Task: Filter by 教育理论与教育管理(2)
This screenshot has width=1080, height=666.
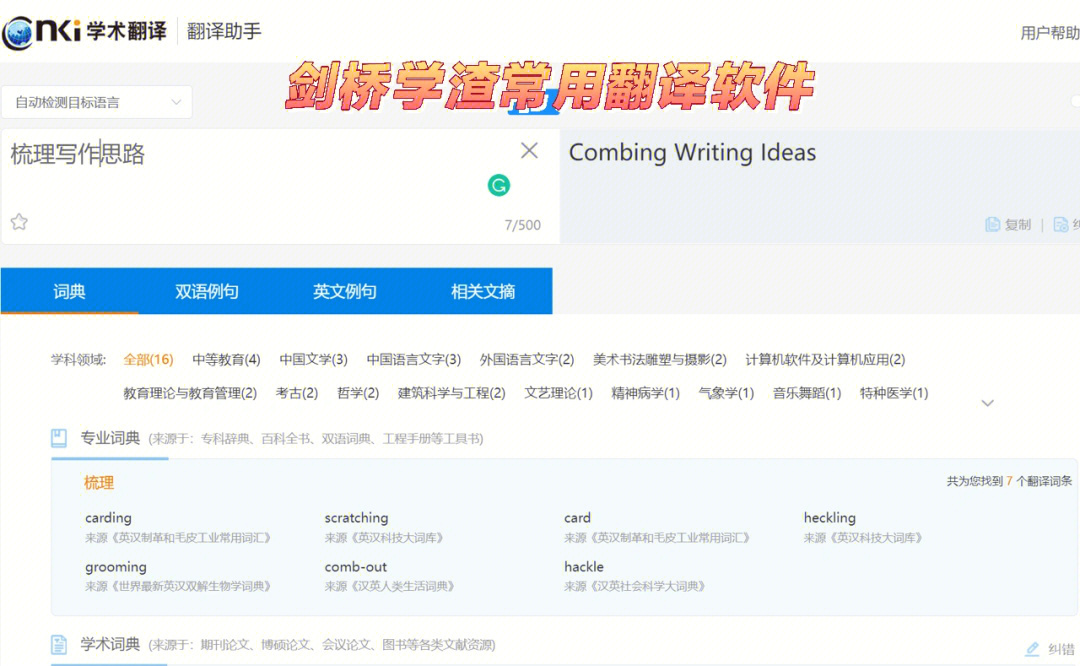Action: pos(190,393)
